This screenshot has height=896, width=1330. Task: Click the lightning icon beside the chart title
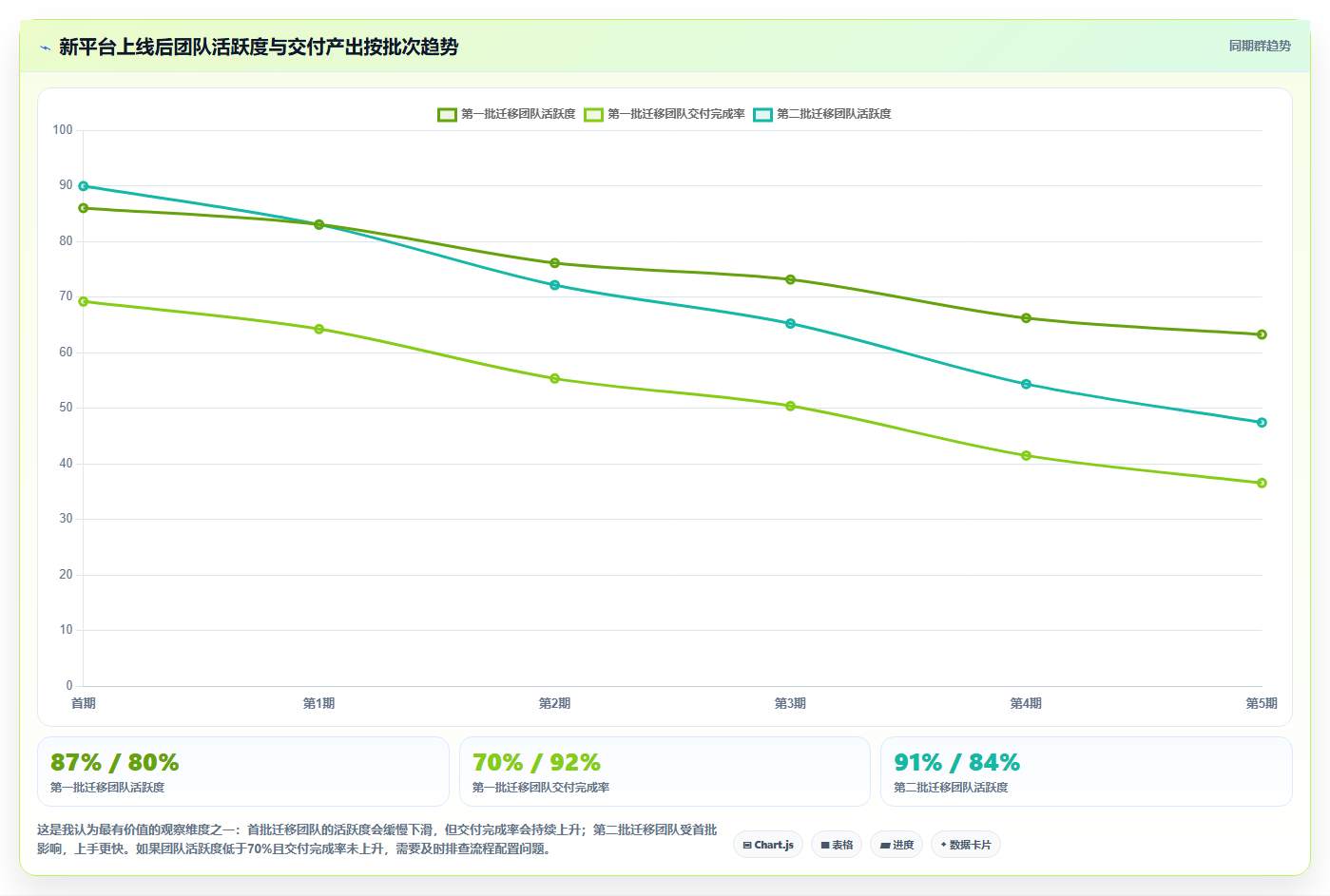(x=45, y=48)
